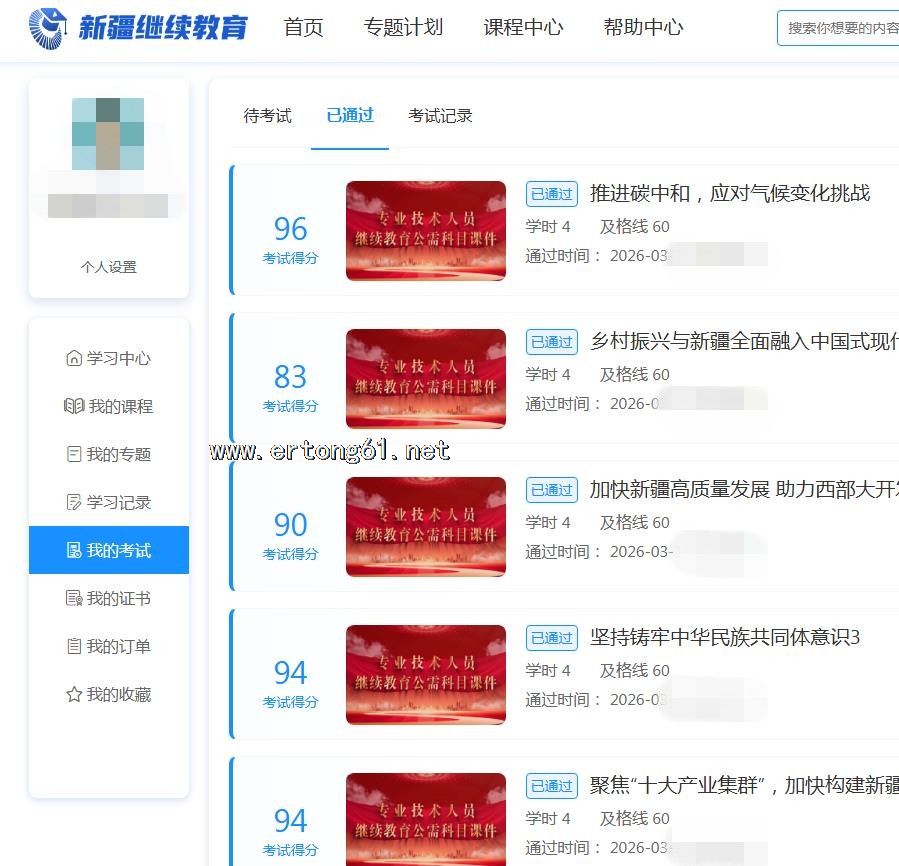Click thumbnail of 坚持铸牢中华民族共同体意识3 course
This screenshot has height=866, width=899.
(x=425, y=674)
